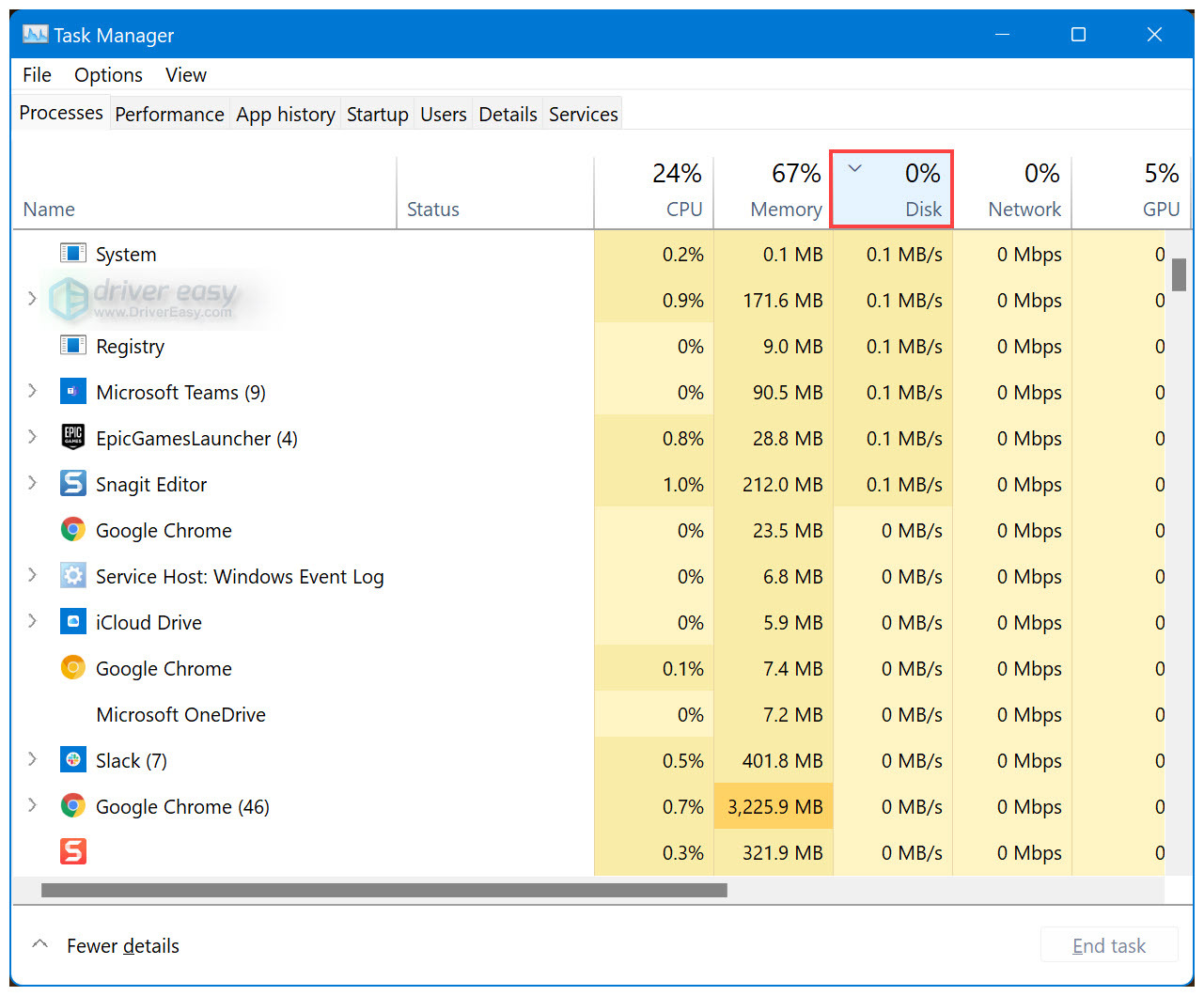Click the End task button
Viewport: 1204px width, 996px height.
point(1109,945)
